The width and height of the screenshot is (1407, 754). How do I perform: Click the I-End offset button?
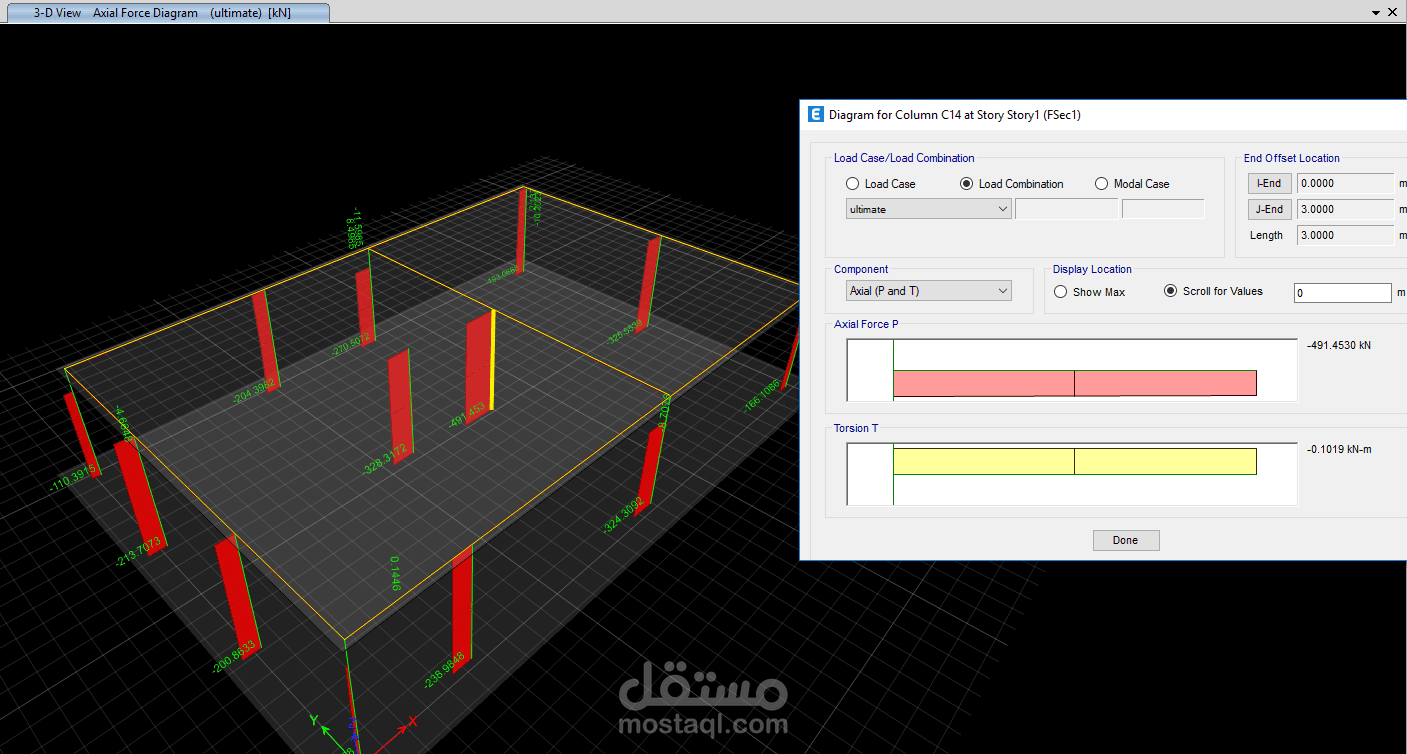(x=1269, y=183)
